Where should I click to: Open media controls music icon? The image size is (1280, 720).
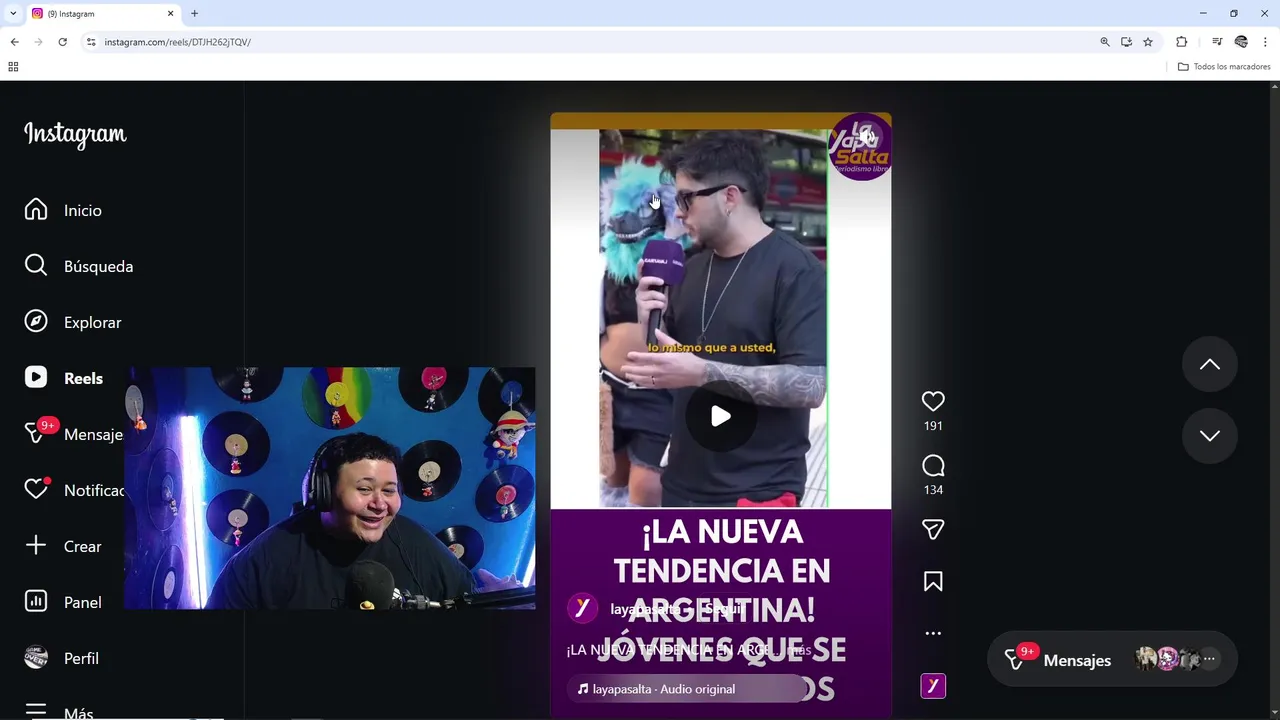[x=1217, y=42]
